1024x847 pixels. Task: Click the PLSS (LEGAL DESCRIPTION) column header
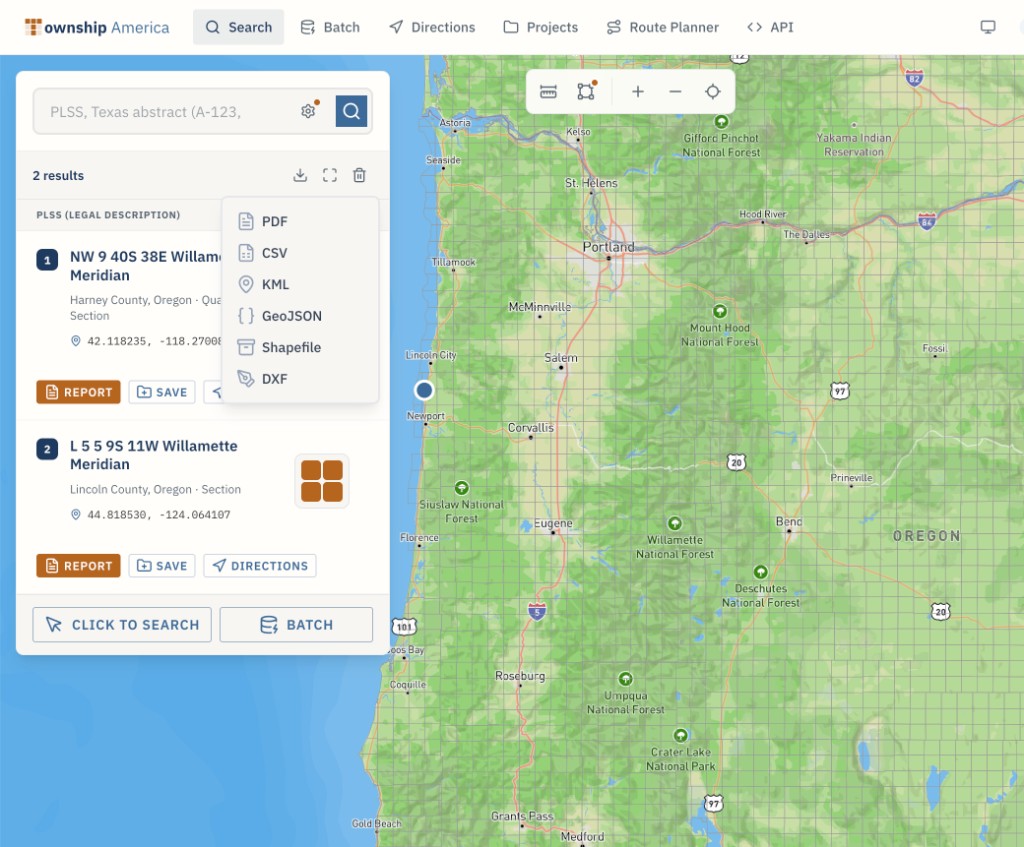[108, 215]
